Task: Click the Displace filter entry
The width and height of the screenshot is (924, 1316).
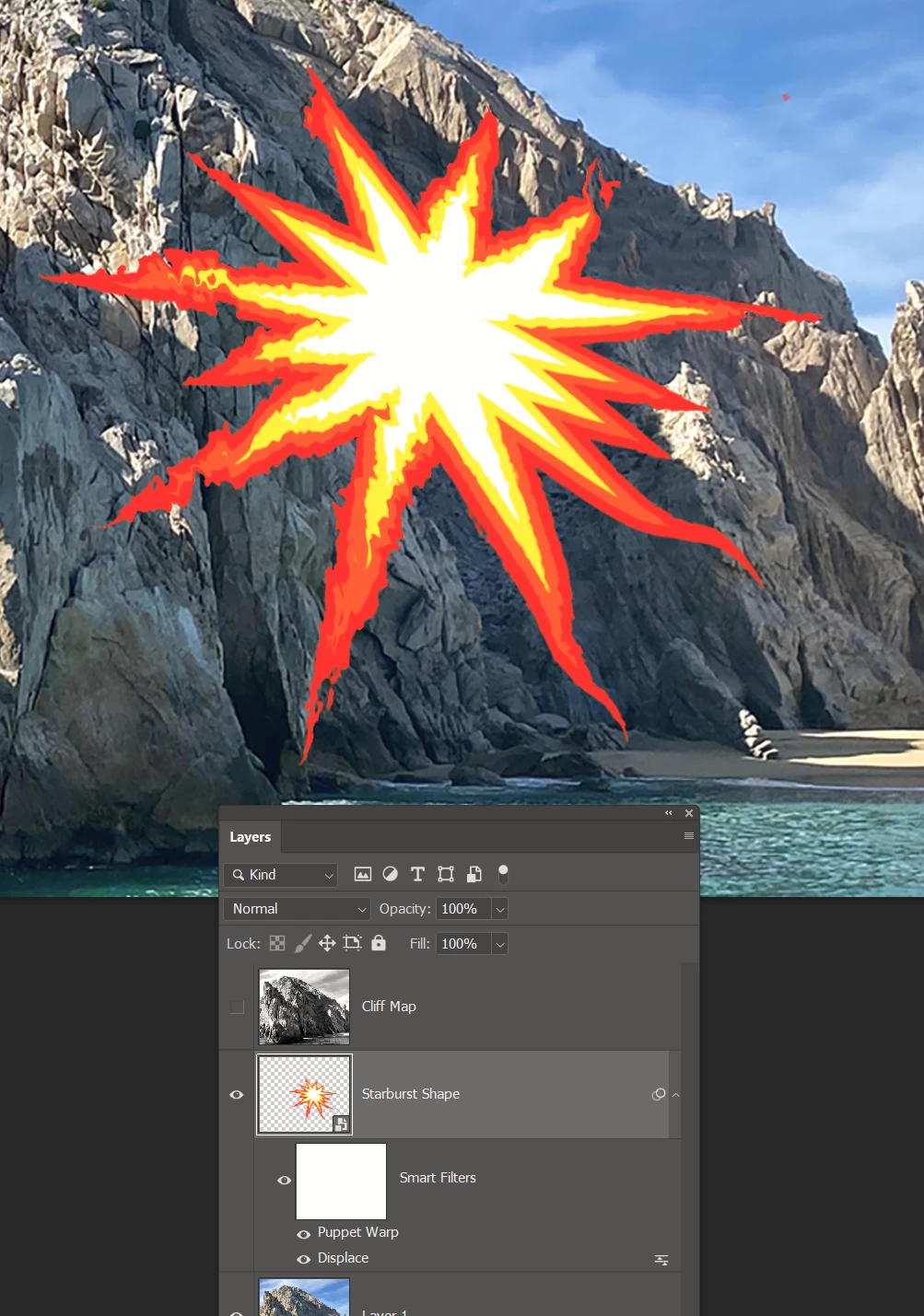Action: [343, 1258]
